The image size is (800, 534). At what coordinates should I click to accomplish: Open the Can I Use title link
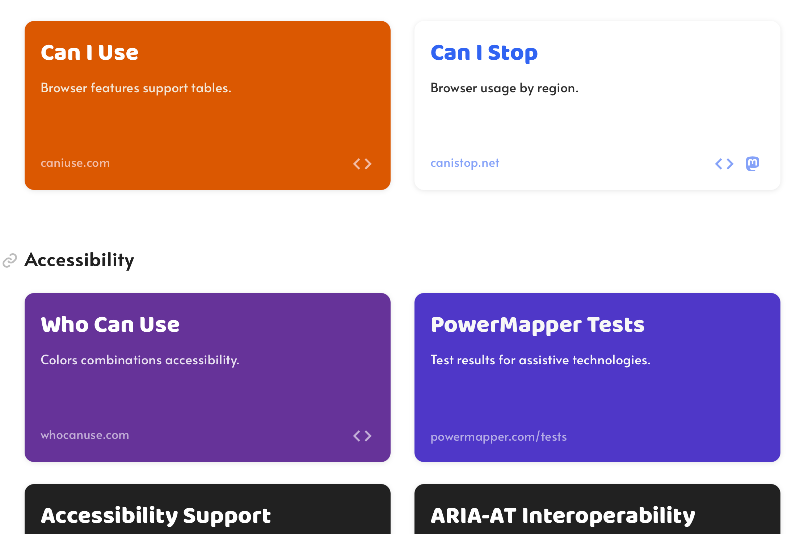click(x=90, y=53)
